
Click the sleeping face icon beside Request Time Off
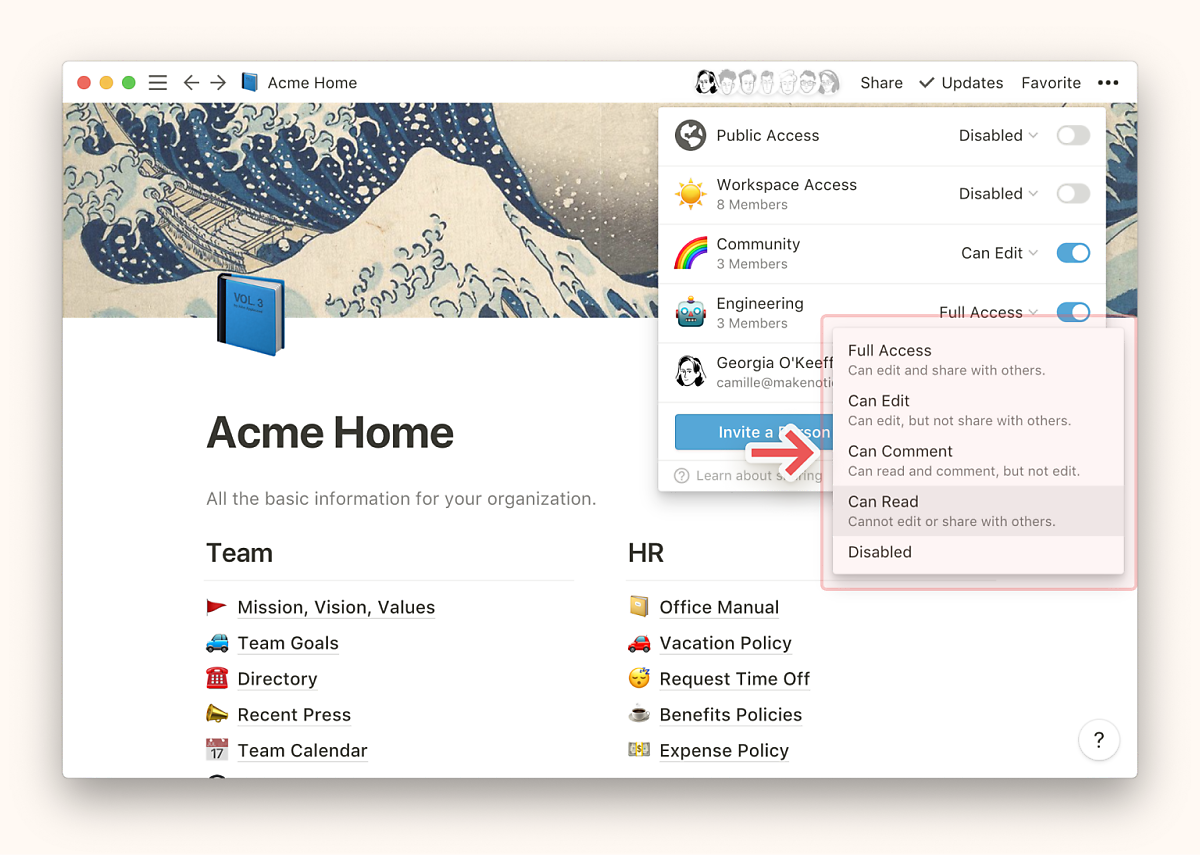point(639,679)
